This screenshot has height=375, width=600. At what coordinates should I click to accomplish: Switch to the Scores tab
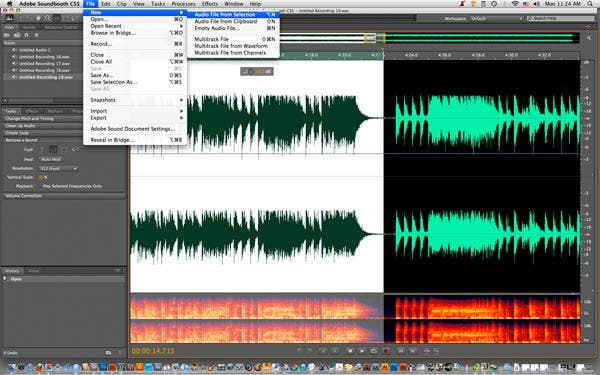(x=29, y=28)
